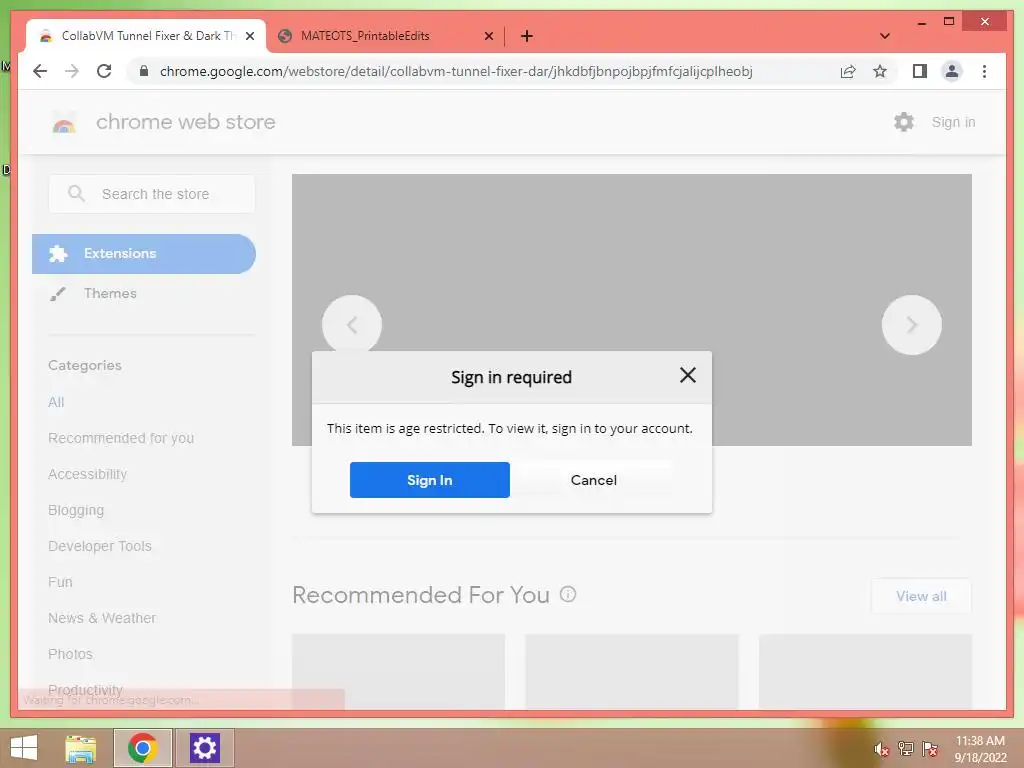Screen dimensions: 1024x768
Task: Click the info icon beside Recommended For You
Action: click(x=568, y=594)
